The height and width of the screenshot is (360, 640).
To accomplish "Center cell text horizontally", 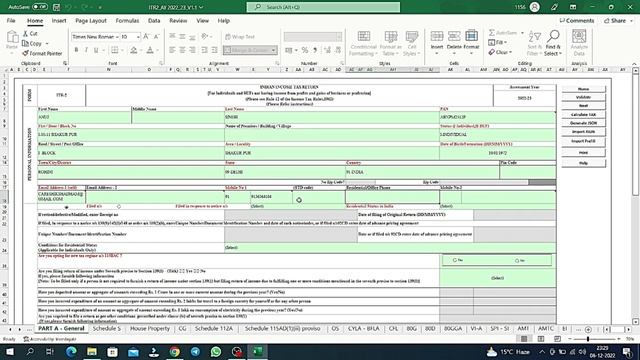I will tap(182, 50).
